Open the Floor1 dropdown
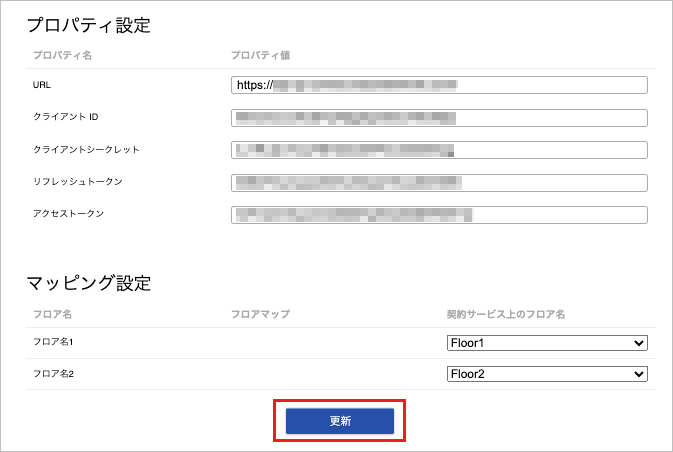 pyautogui.click(x=547, y=343)
